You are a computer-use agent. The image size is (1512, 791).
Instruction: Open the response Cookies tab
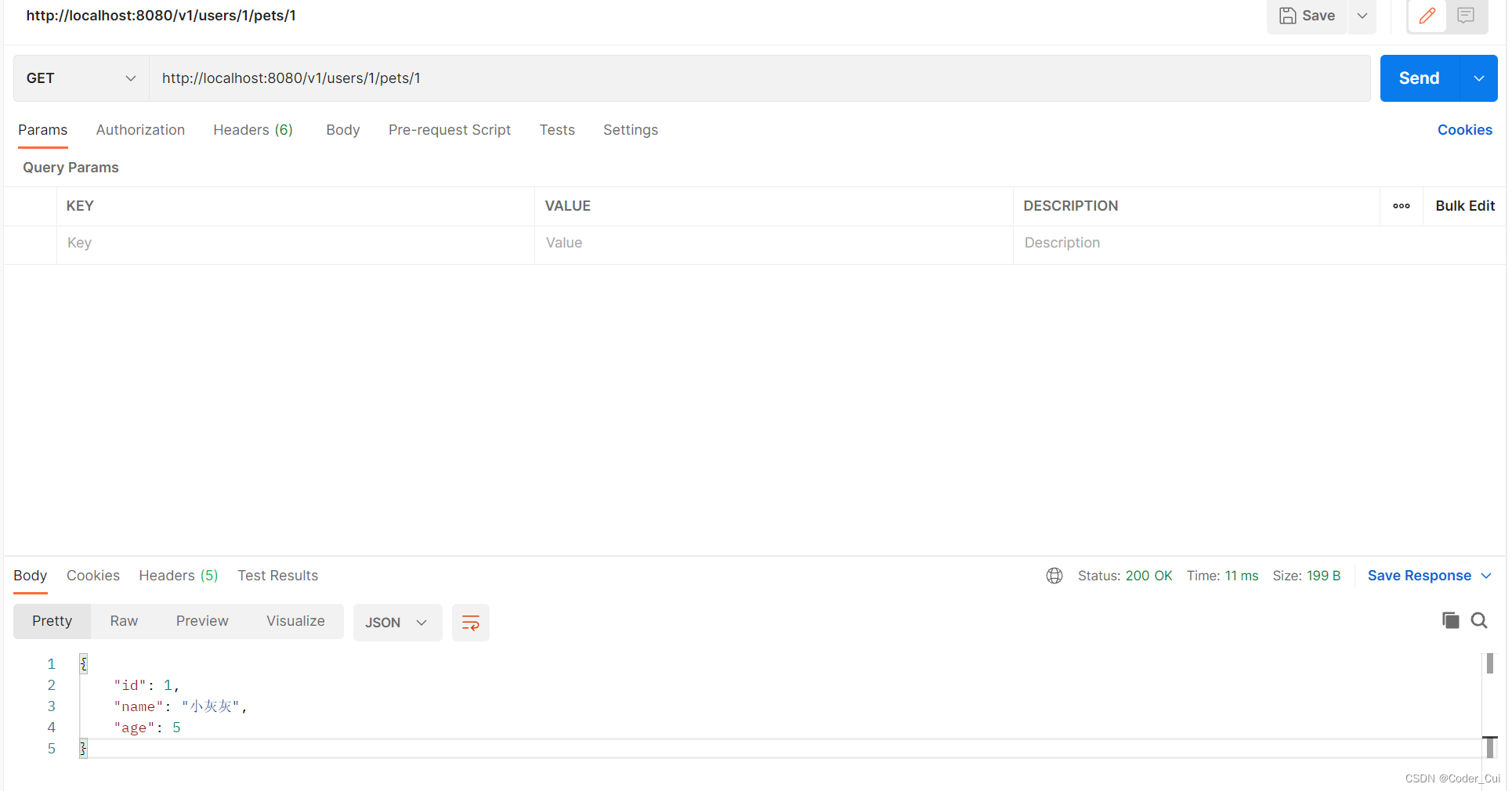(x=93, y=576)
